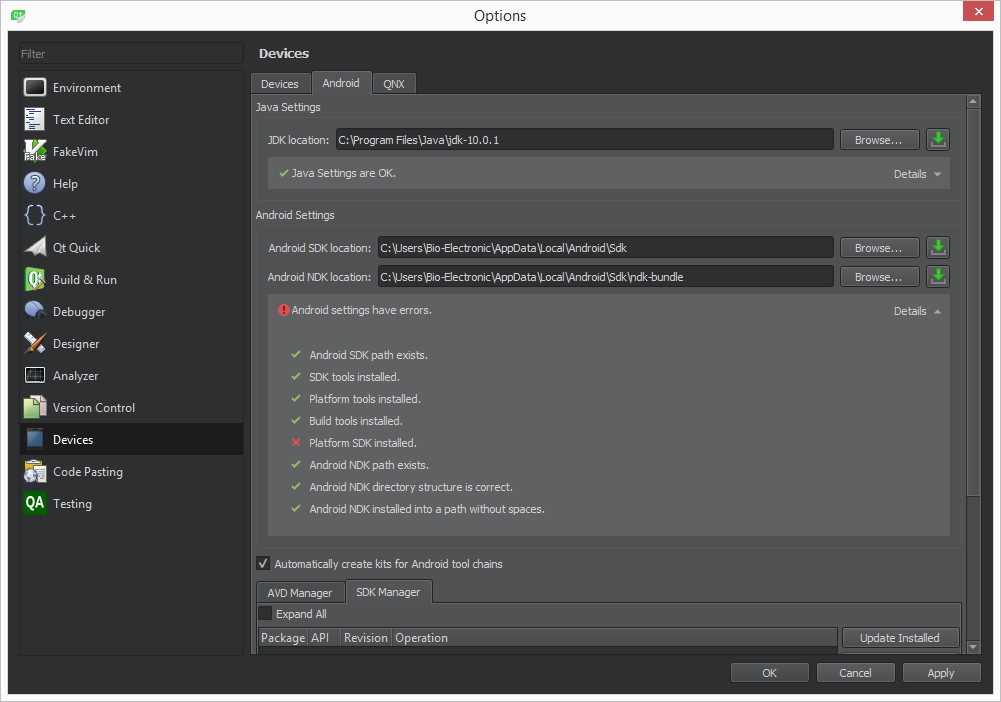Expand Java Settings details
The height and width of the screenshot is (702, 1001).
[917, 174]
